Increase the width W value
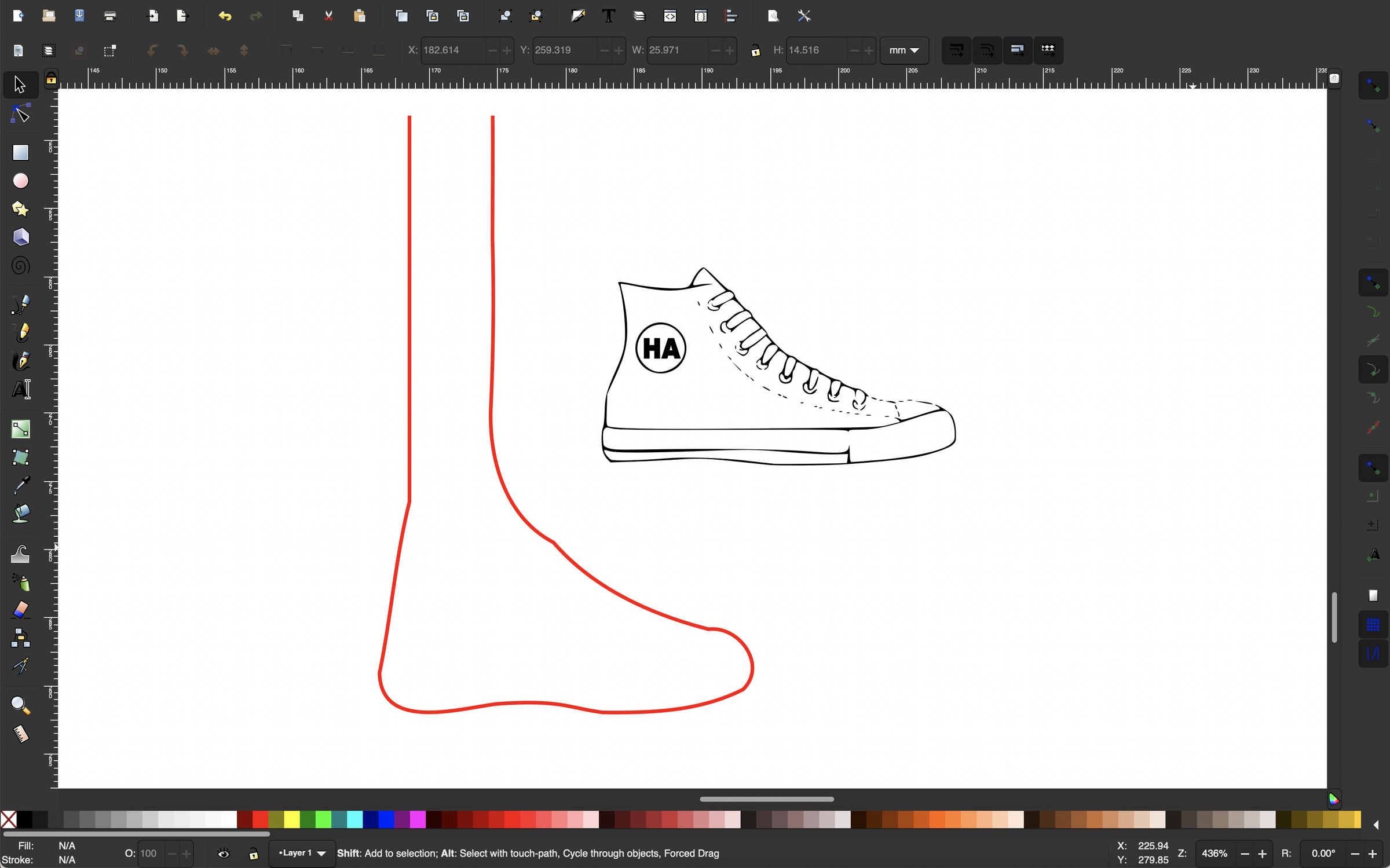1390x868 pixels. click(x=730, y=51)
